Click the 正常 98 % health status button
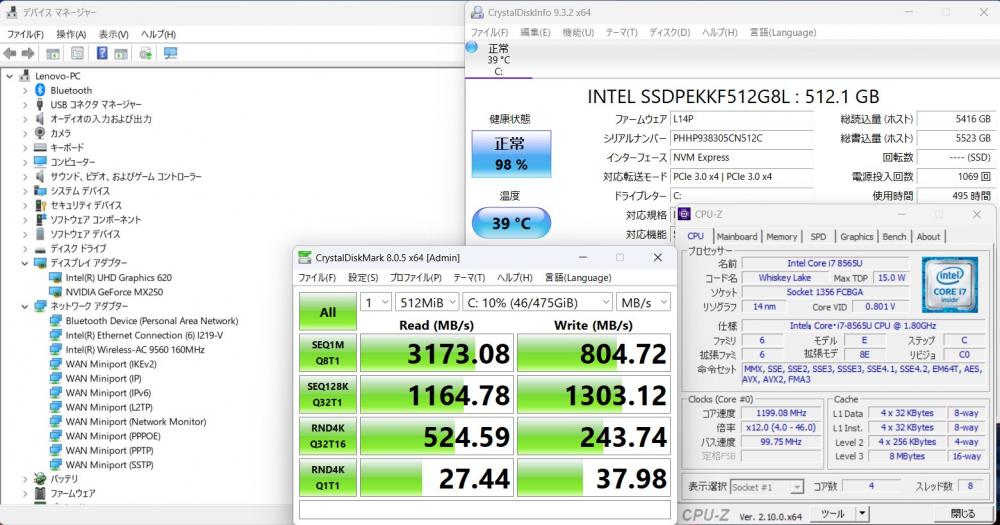 [x=511, y=154]
